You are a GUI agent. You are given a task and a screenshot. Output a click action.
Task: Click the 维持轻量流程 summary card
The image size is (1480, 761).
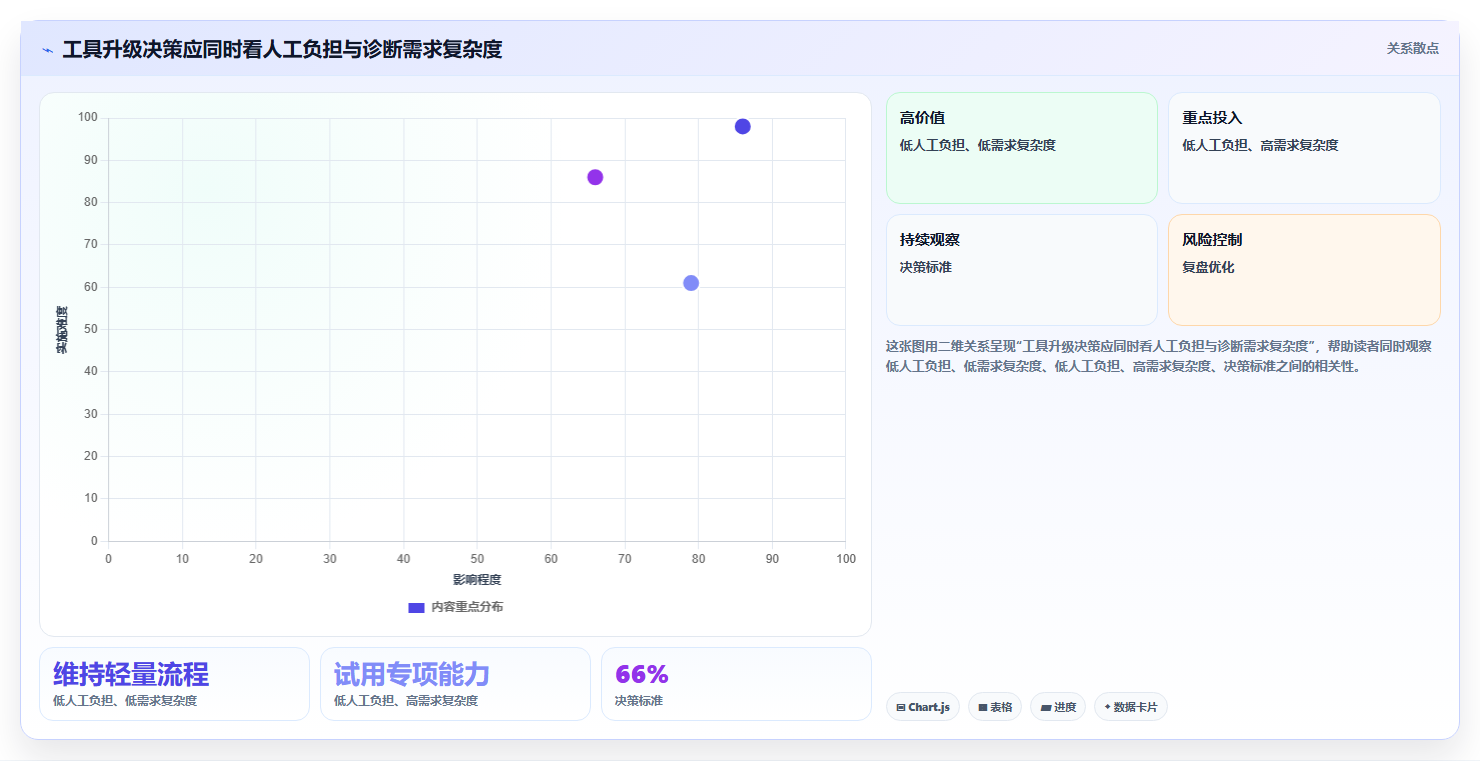[x=174, y=684]
